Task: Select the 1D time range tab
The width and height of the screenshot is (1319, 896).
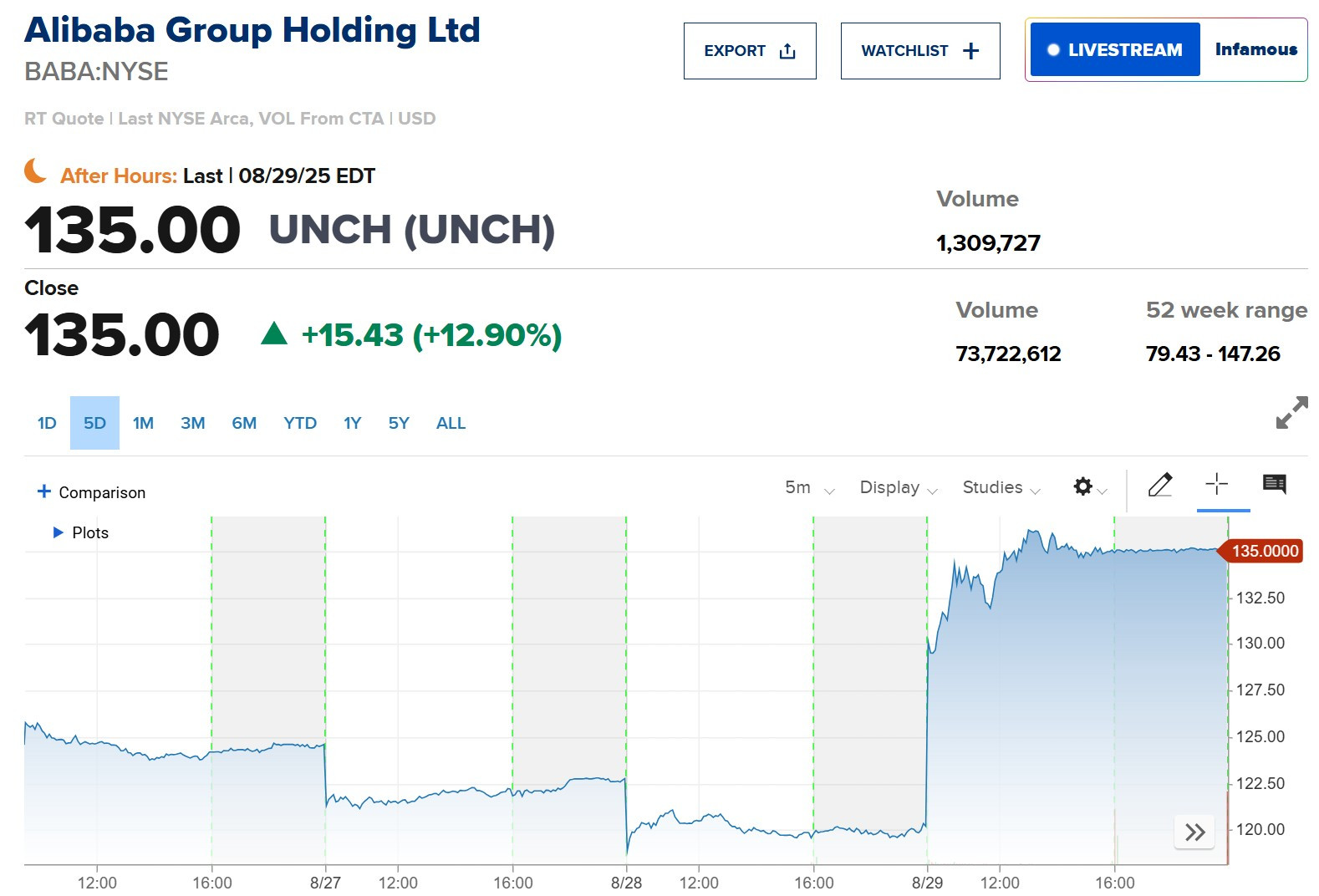Action: click(47, 423)
